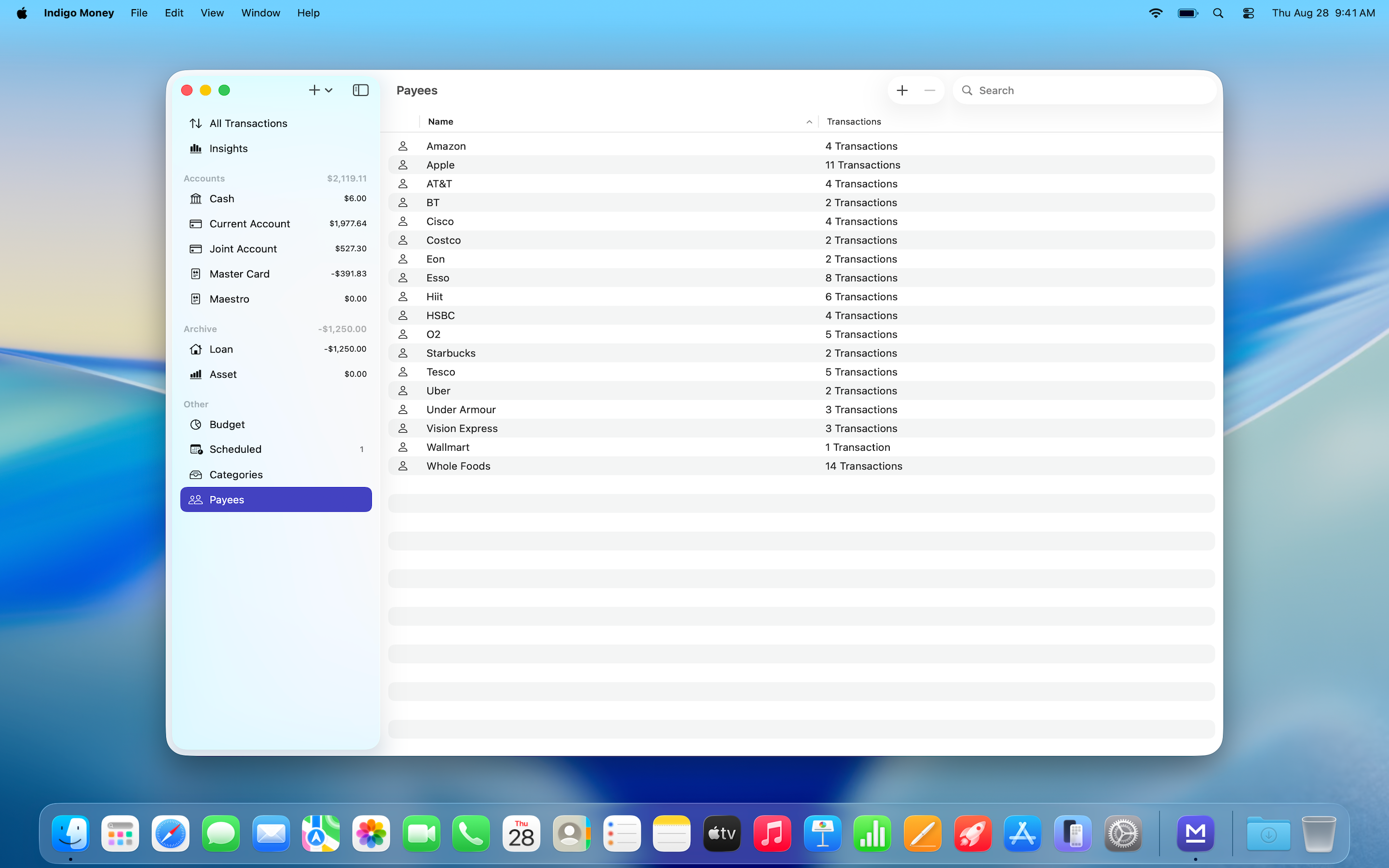Viewport: 1389px width, 868px height.
Task: Open Keynote from the Dock
Action: tap(822, 834)
